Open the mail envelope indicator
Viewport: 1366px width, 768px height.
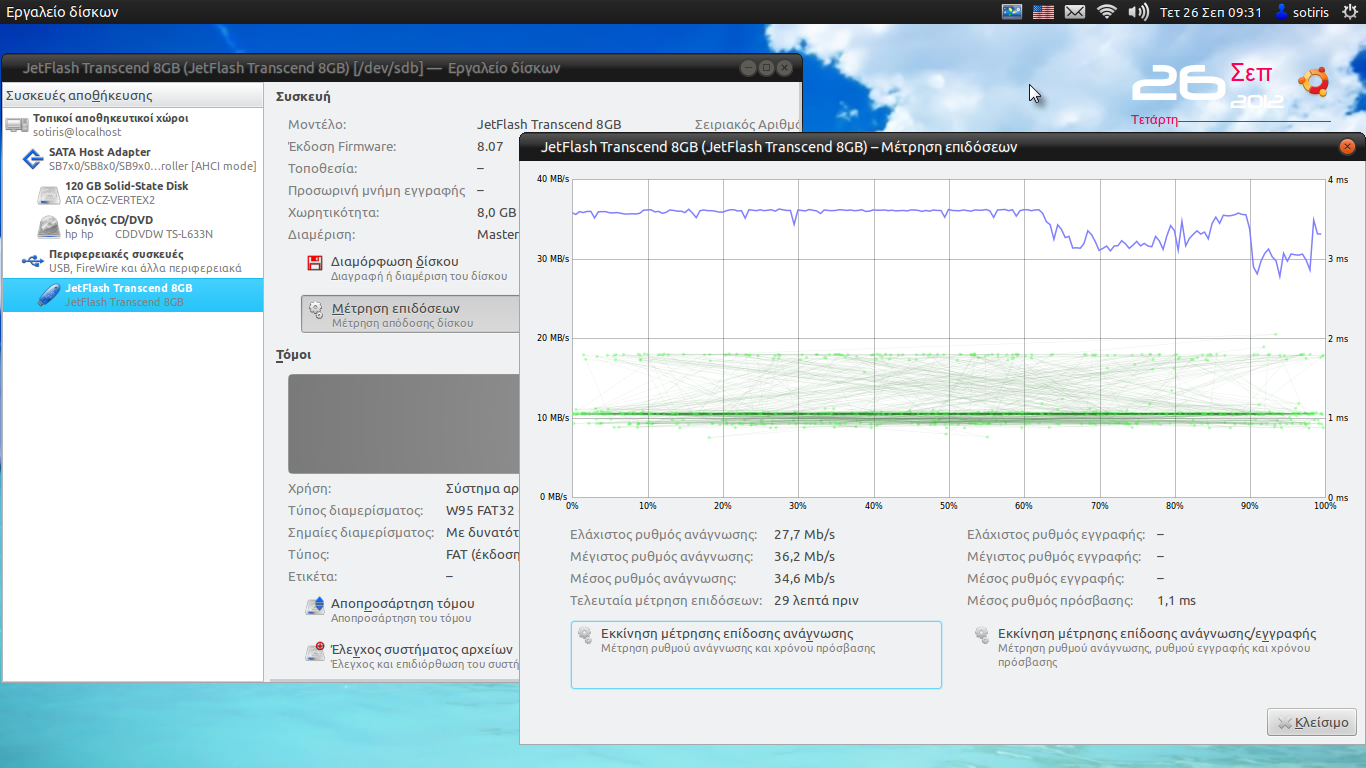point(1075,12)
